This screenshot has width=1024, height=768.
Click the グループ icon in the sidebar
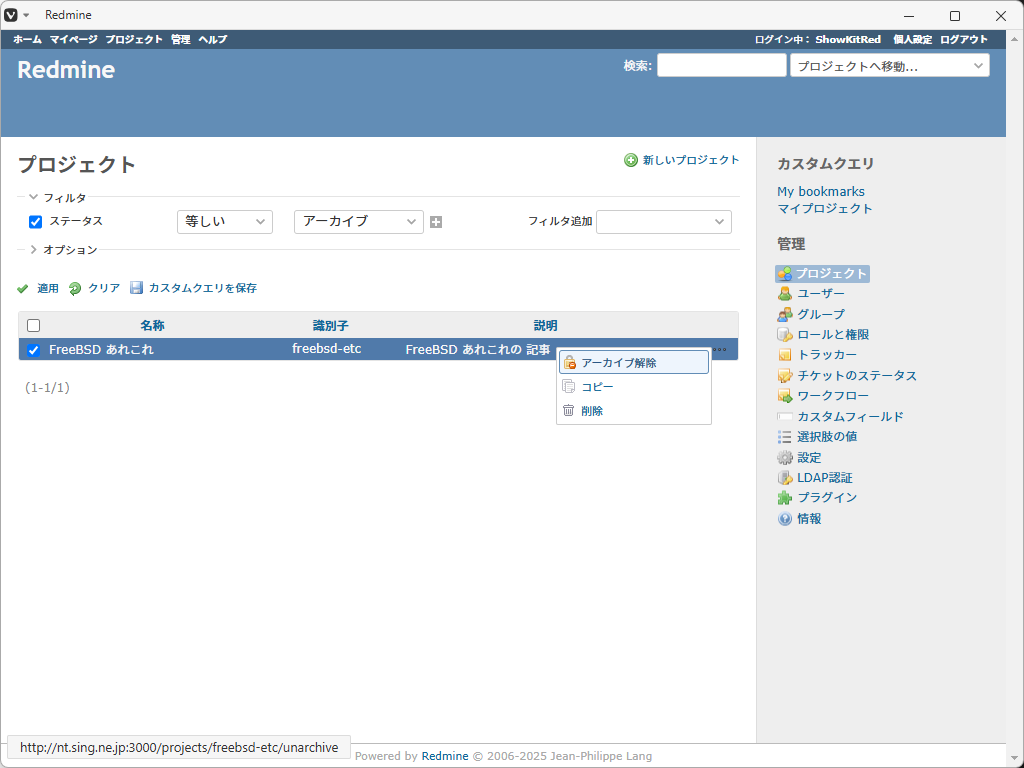click(x=784, y=315)
